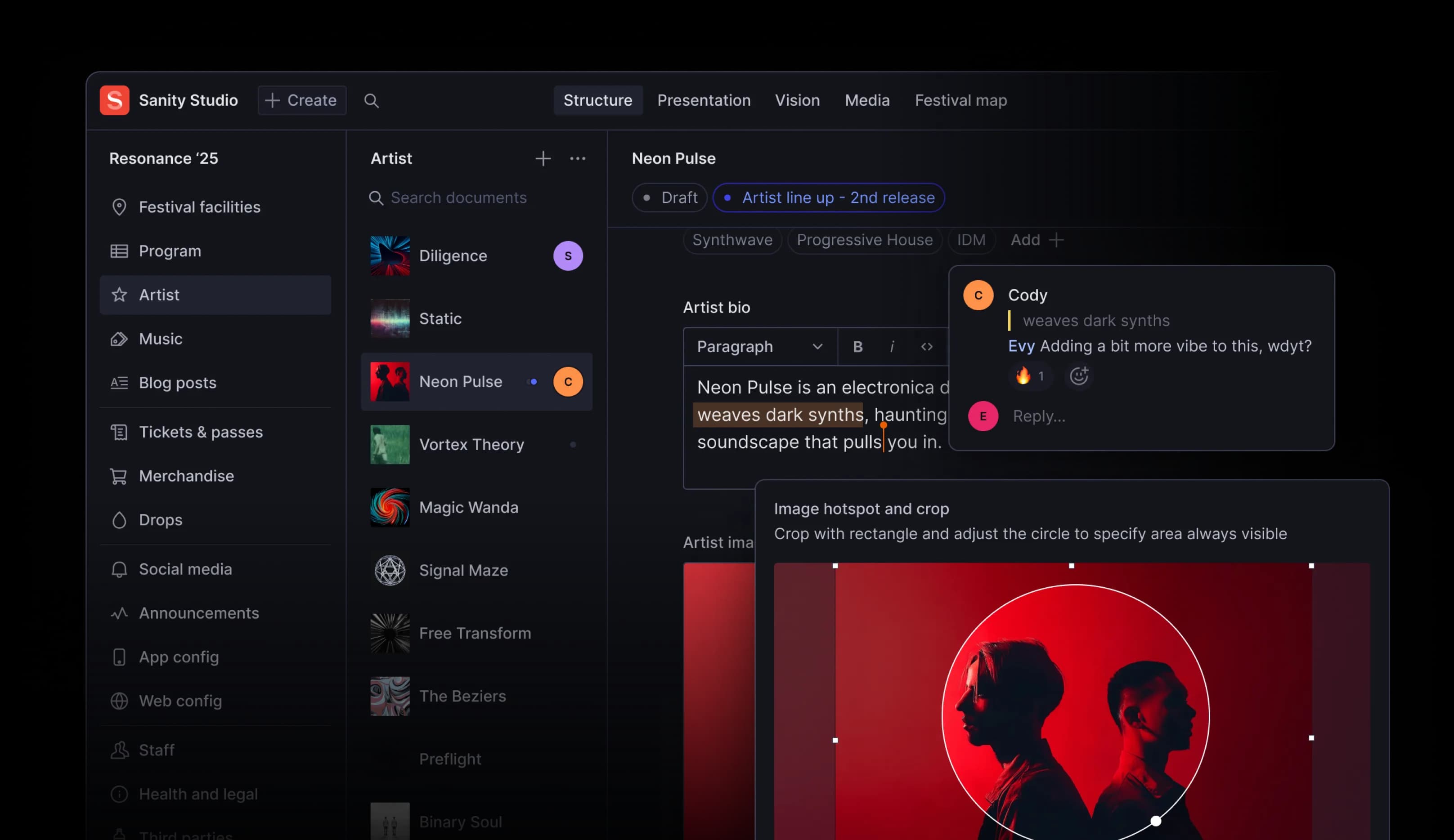Click the ticket icon beside Tickets & passes
This screenshot has height=840, width=1454.
[x=119, y=432]
